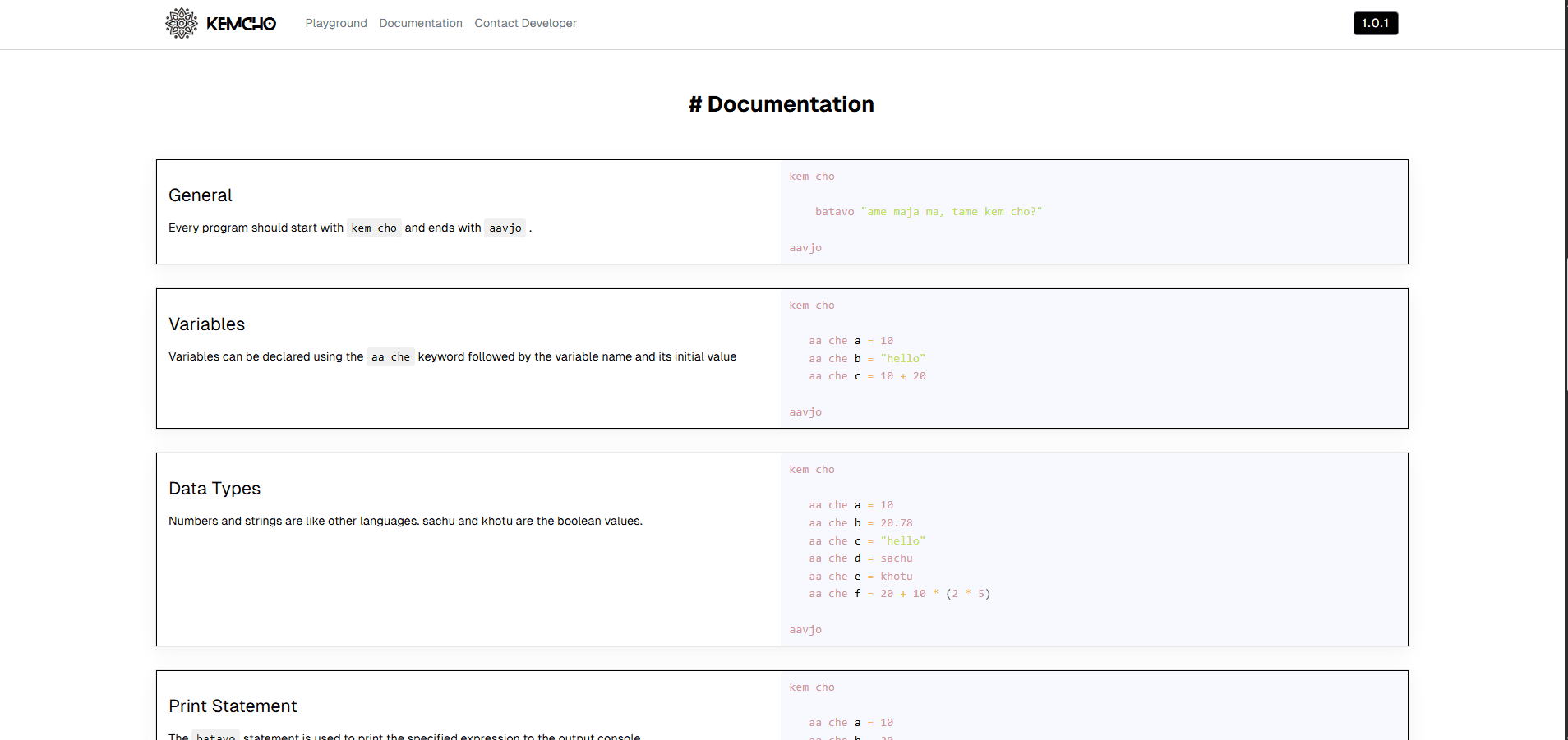Click the Data Types section heading
This screenshot has height=740, width=1568.
click(214, 489)
